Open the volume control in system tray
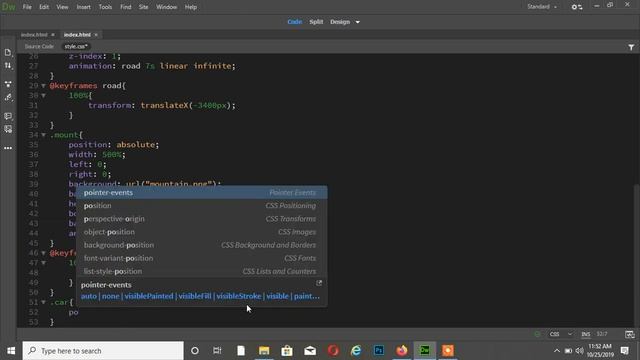640x360 pixels. click(579, 351)
